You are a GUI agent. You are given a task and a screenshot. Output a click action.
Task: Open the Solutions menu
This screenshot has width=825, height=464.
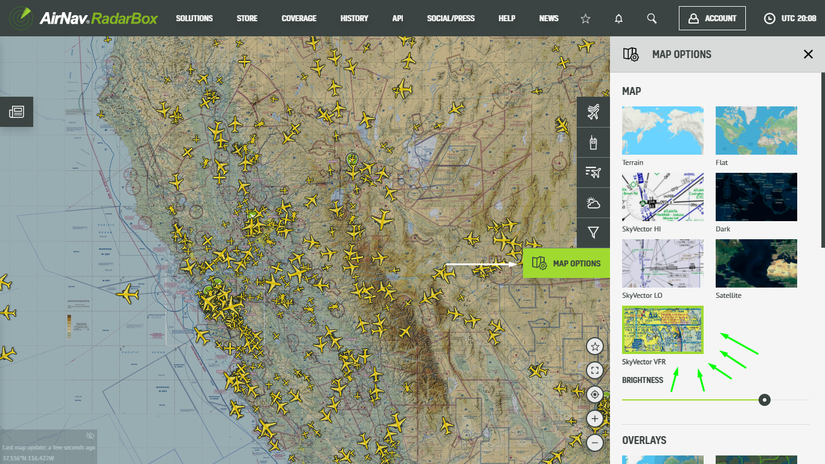click(194, 18)
